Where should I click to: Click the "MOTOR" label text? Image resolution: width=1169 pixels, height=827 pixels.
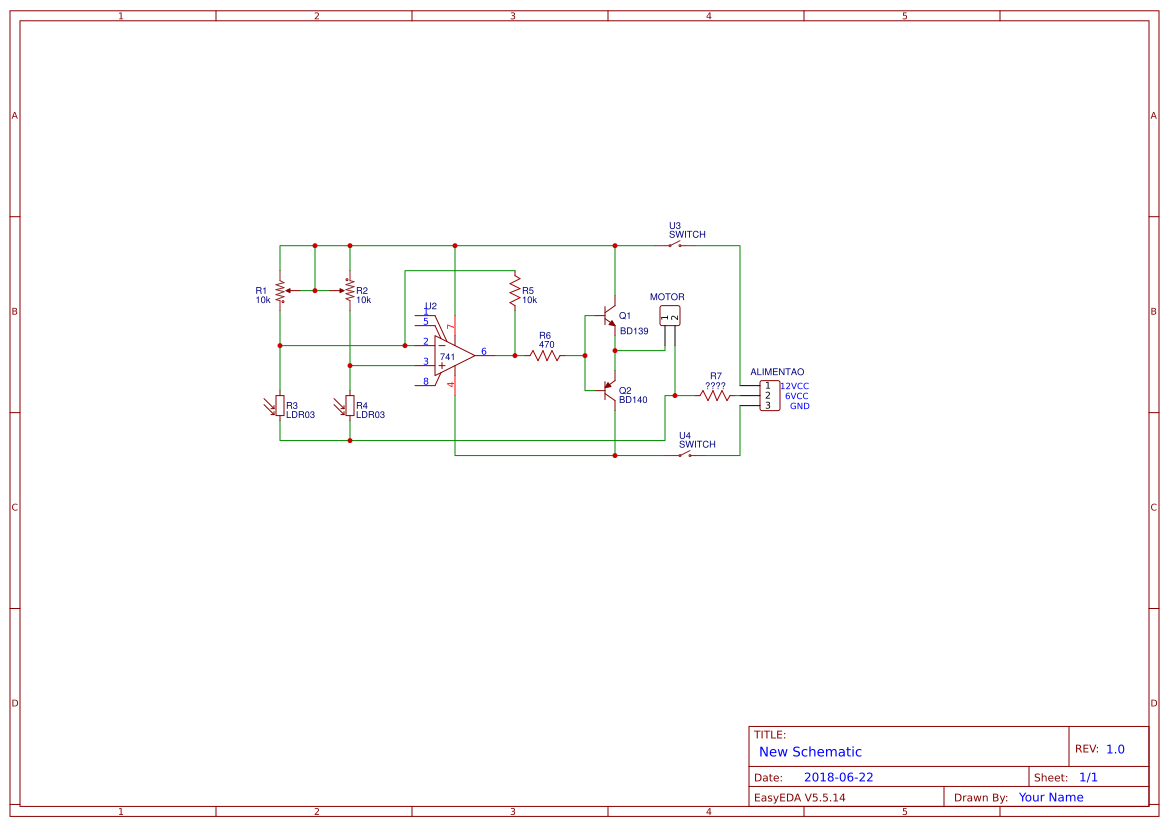click(x=667, y=297)
